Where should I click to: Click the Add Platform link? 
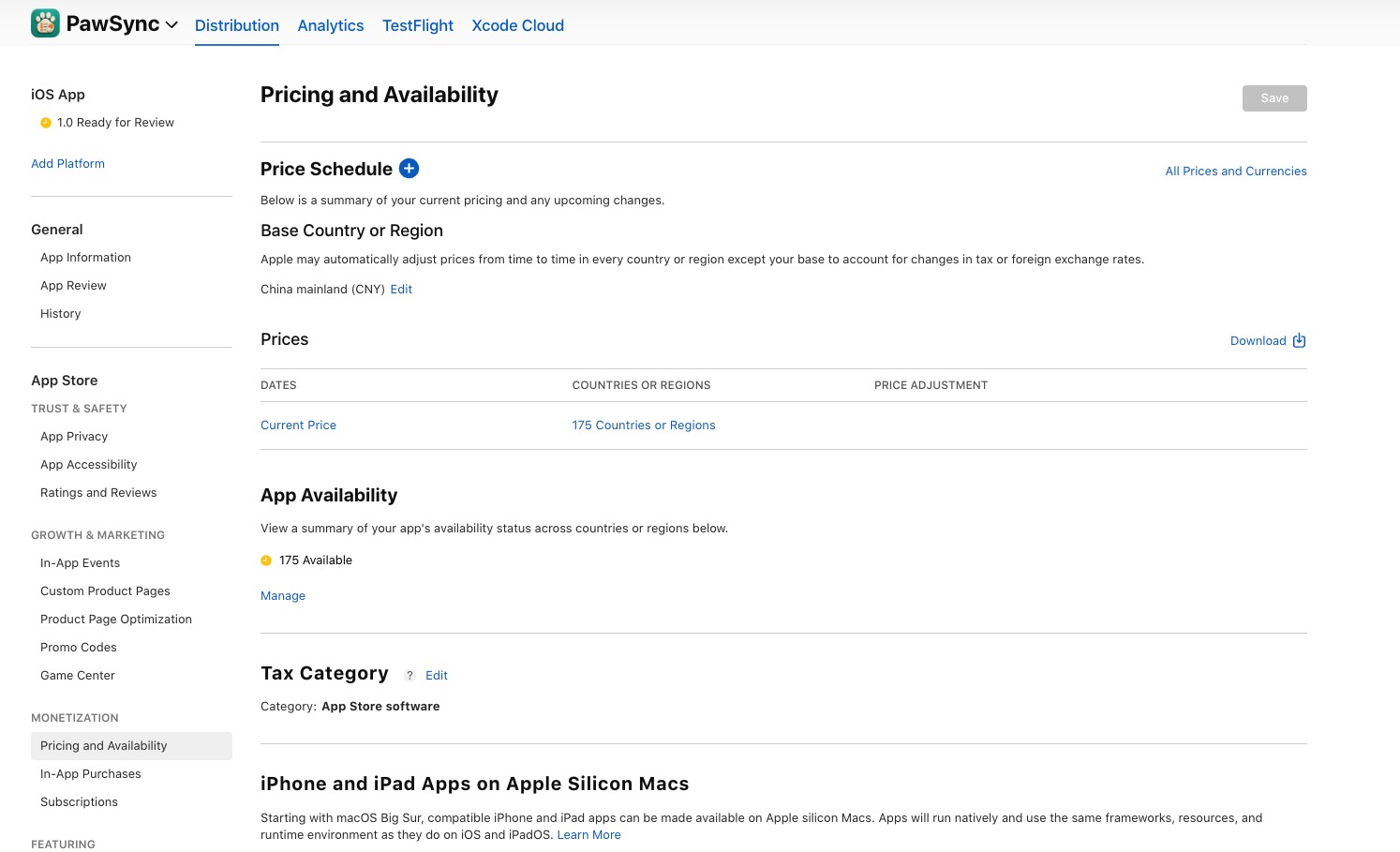click(68, 164)
